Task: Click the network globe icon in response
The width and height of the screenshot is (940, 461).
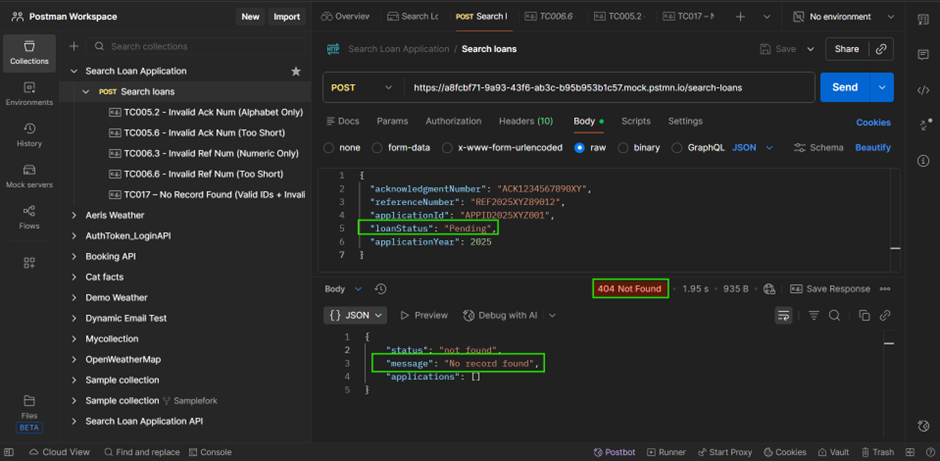Action: [769, 289]
